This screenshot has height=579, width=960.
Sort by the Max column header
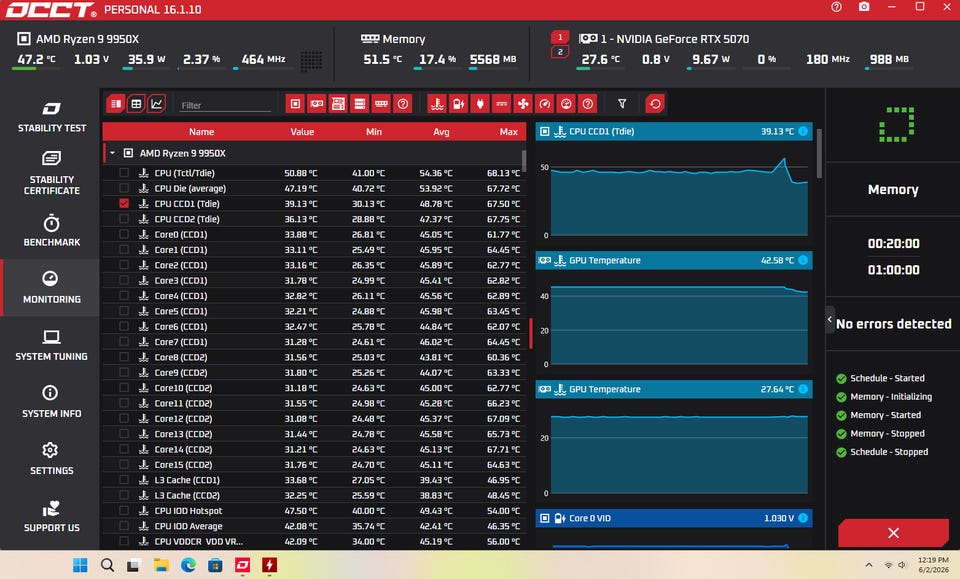[508, 132]
